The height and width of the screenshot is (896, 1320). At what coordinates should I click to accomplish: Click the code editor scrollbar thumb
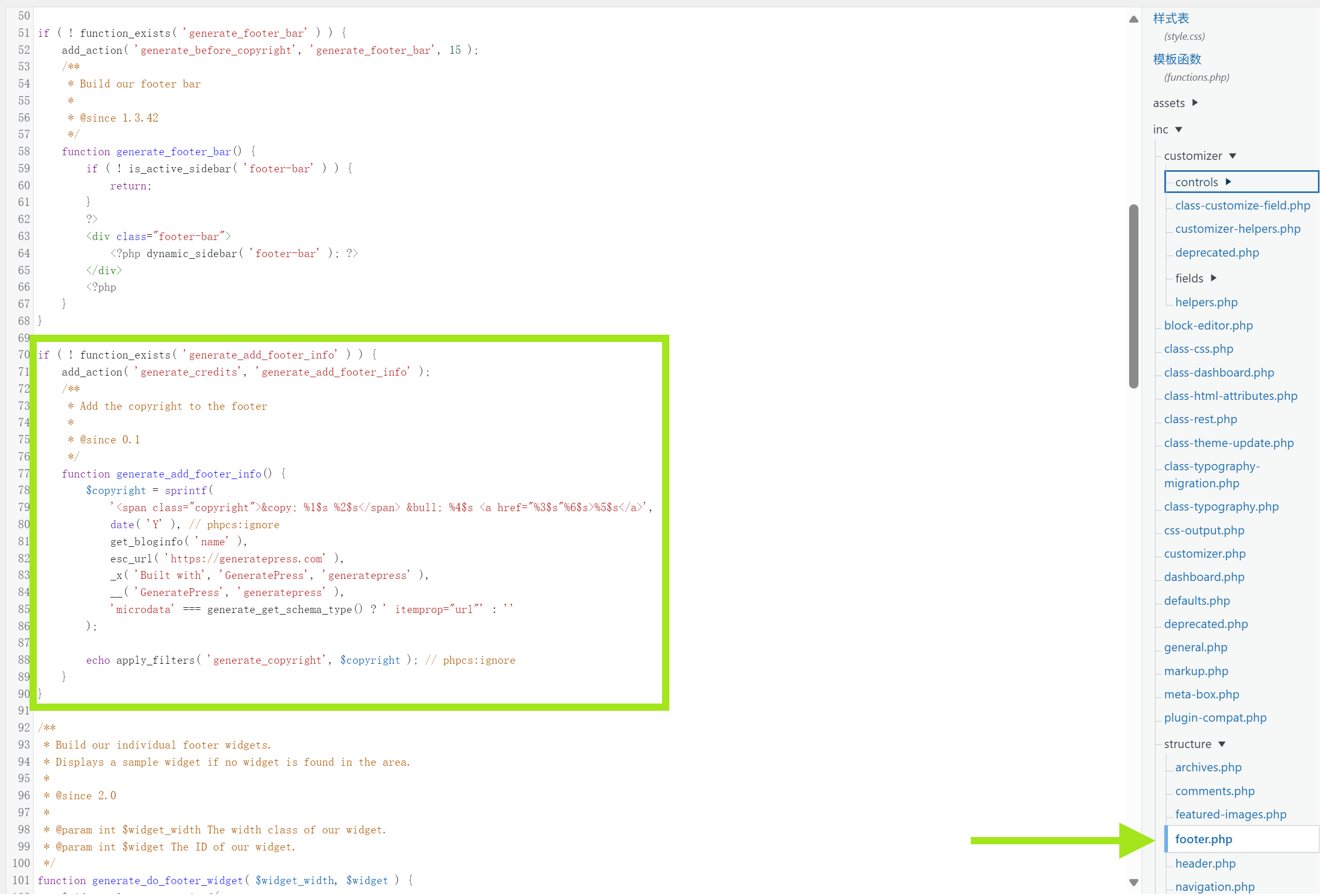point(1133,296)
